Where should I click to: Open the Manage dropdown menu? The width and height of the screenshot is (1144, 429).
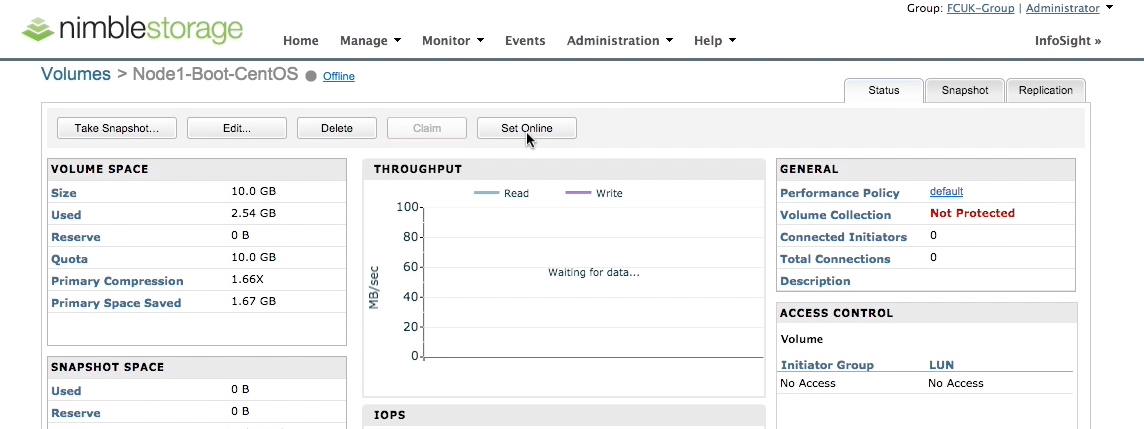[370, 41]
